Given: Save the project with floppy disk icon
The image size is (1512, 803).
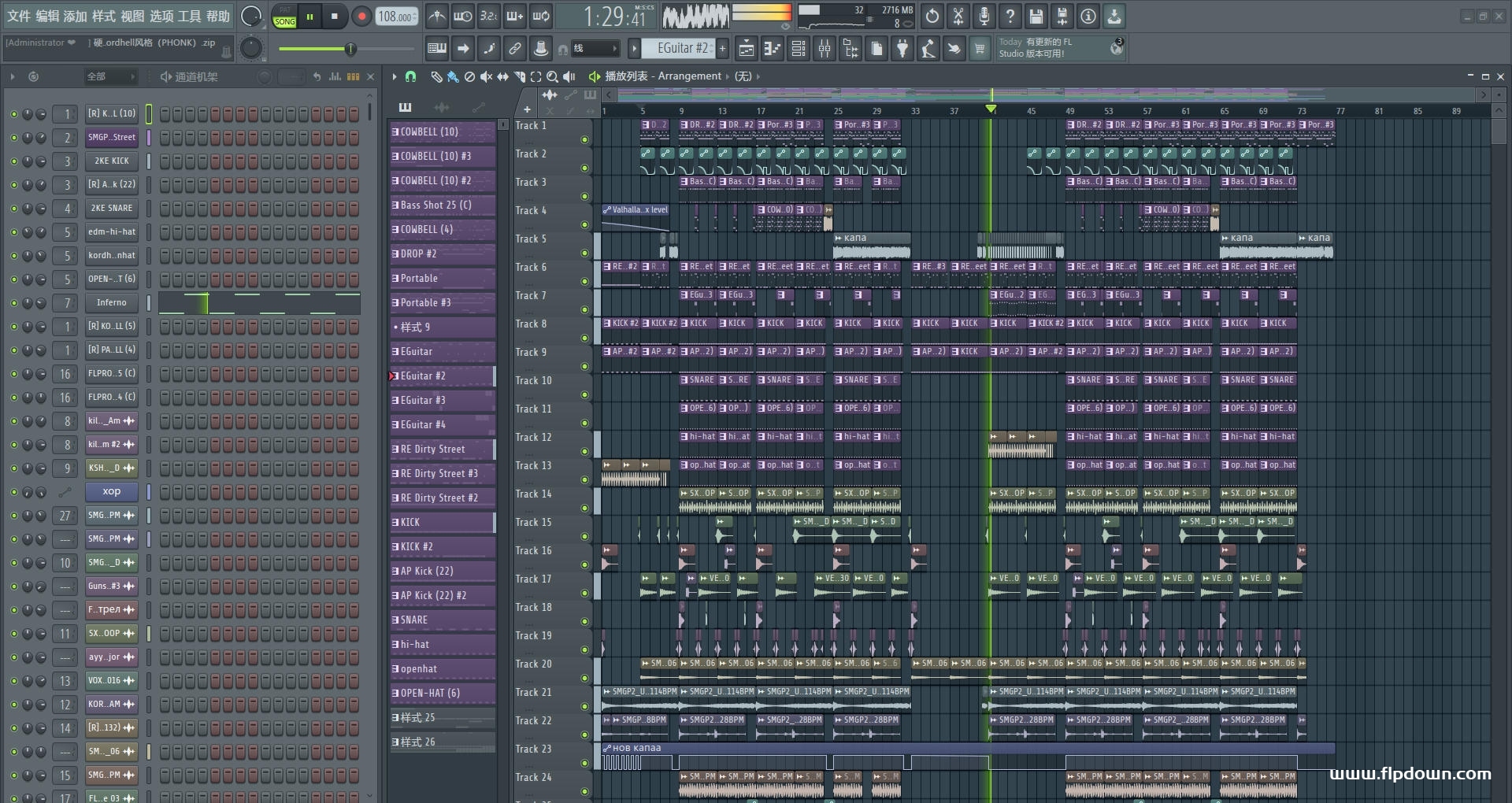Looking at the screenshot, I should click(x=1036, y=16).
